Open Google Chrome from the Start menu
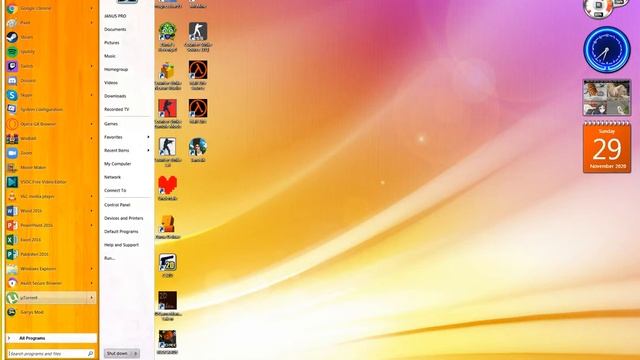This screenshot has height=360, width=640. 51,8
